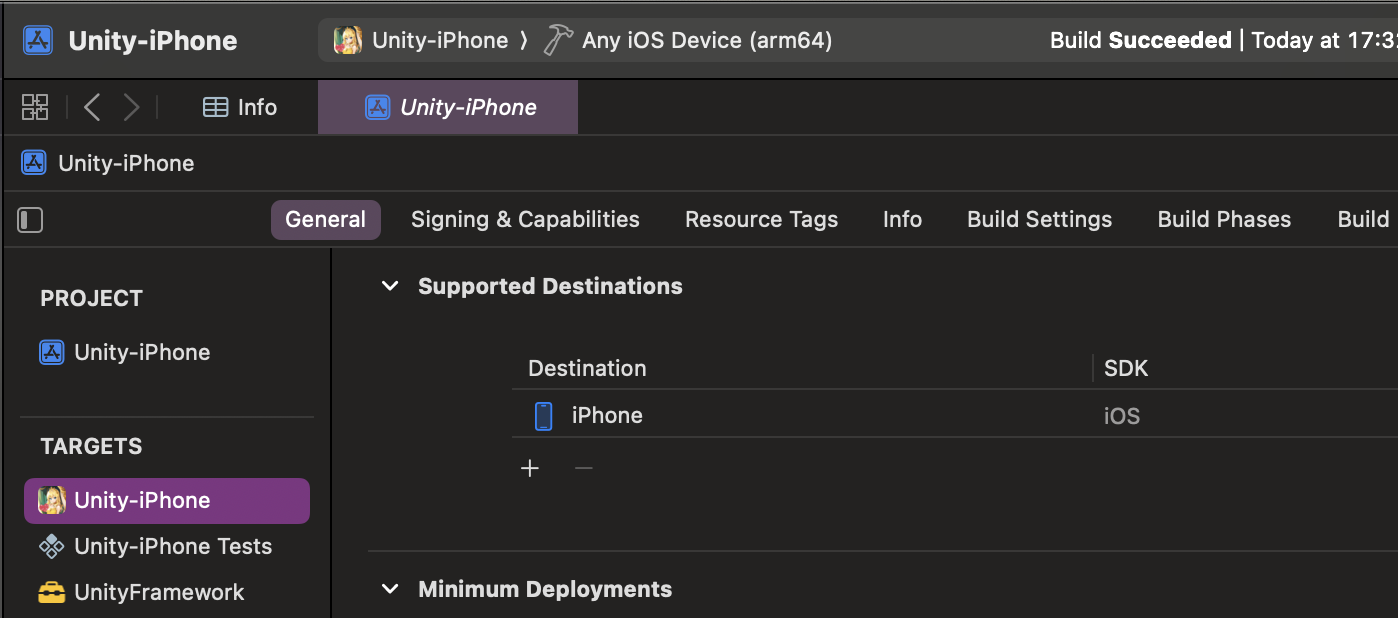Viewport: 1398px width, 618px height.
Task: Go forward with the right chevron
Action: click(131, 107)
